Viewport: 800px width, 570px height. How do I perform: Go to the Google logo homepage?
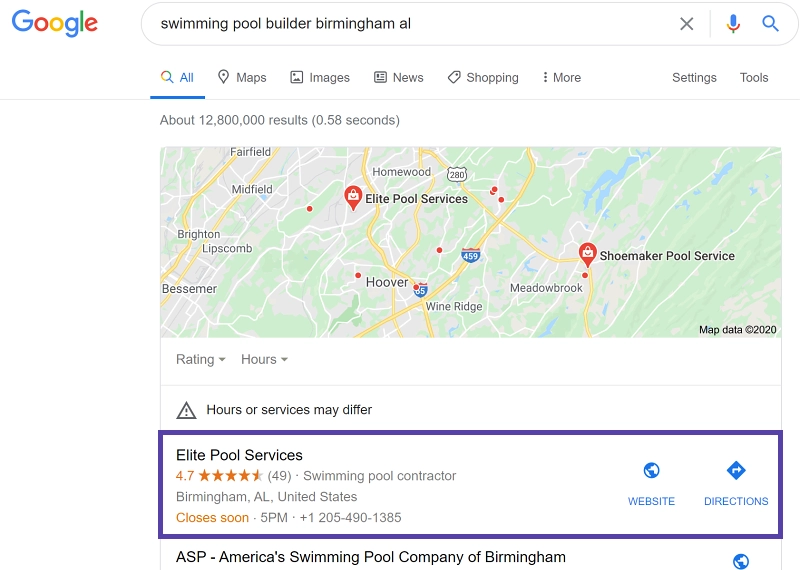(x=55, y=24)
